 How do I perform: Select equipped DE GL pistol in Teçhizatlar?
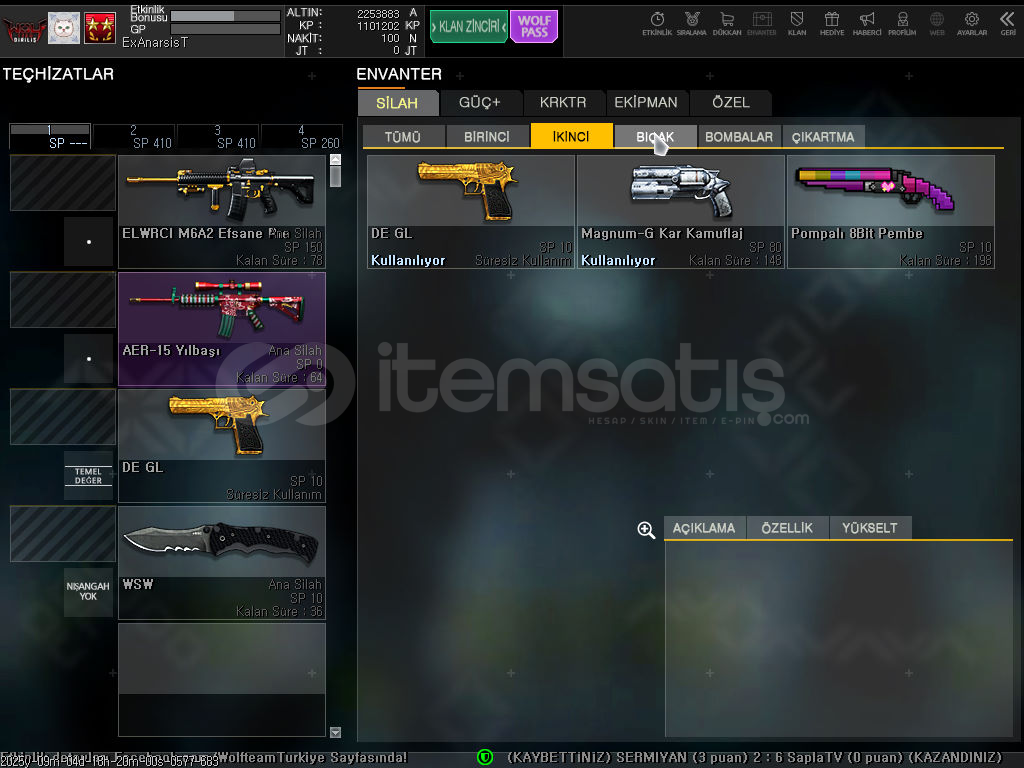(222, 445)
